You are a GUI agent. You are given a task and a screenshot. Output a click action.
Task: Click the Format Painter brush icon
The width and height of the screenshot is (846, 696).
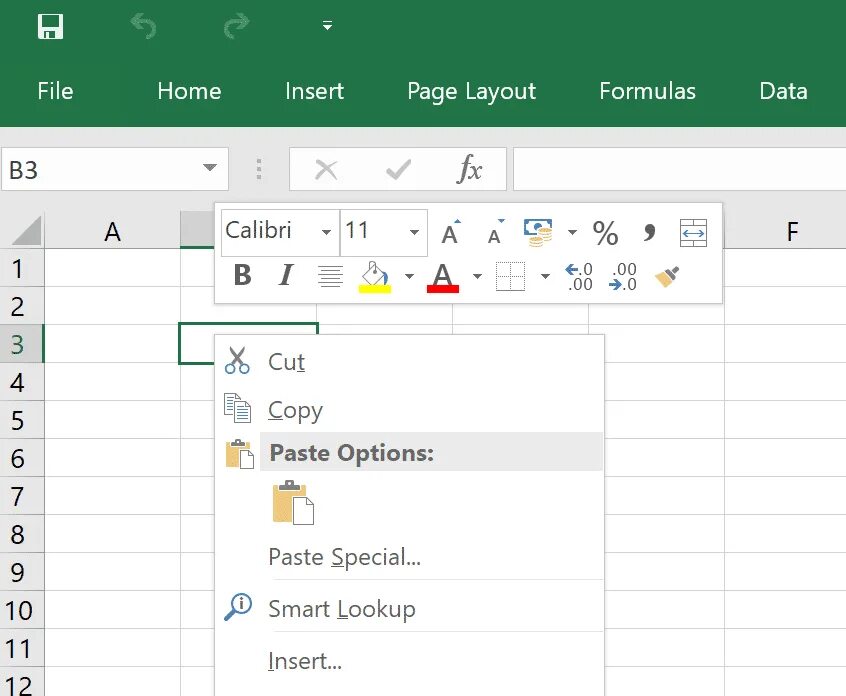667,277
